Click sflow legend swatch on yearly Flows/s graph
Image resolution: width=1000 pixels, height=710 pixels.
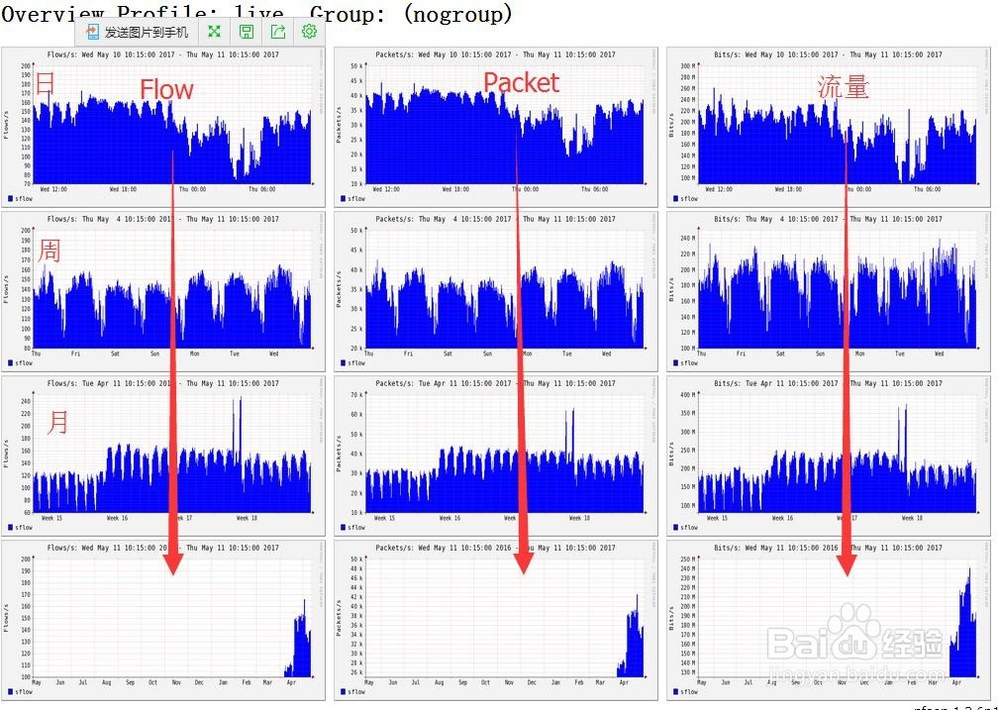point(10,692)
